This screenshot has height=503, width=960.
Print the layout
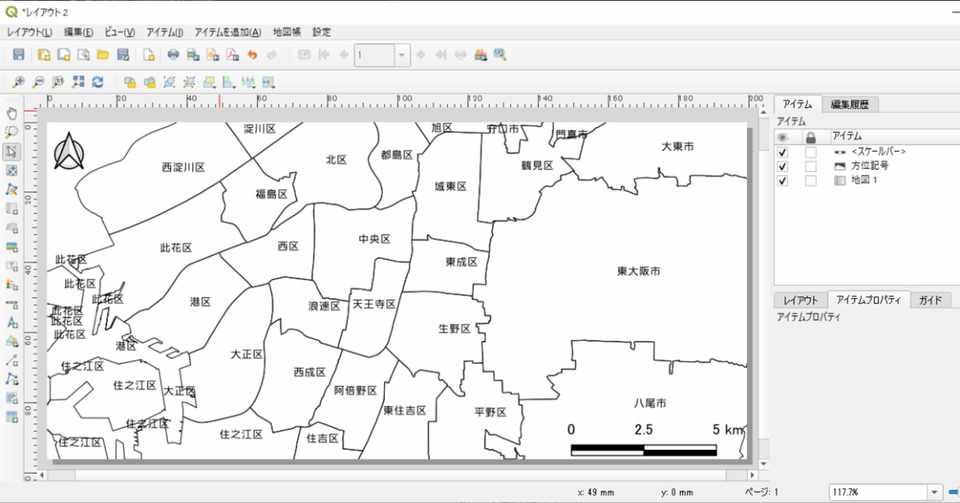point(173,54)
